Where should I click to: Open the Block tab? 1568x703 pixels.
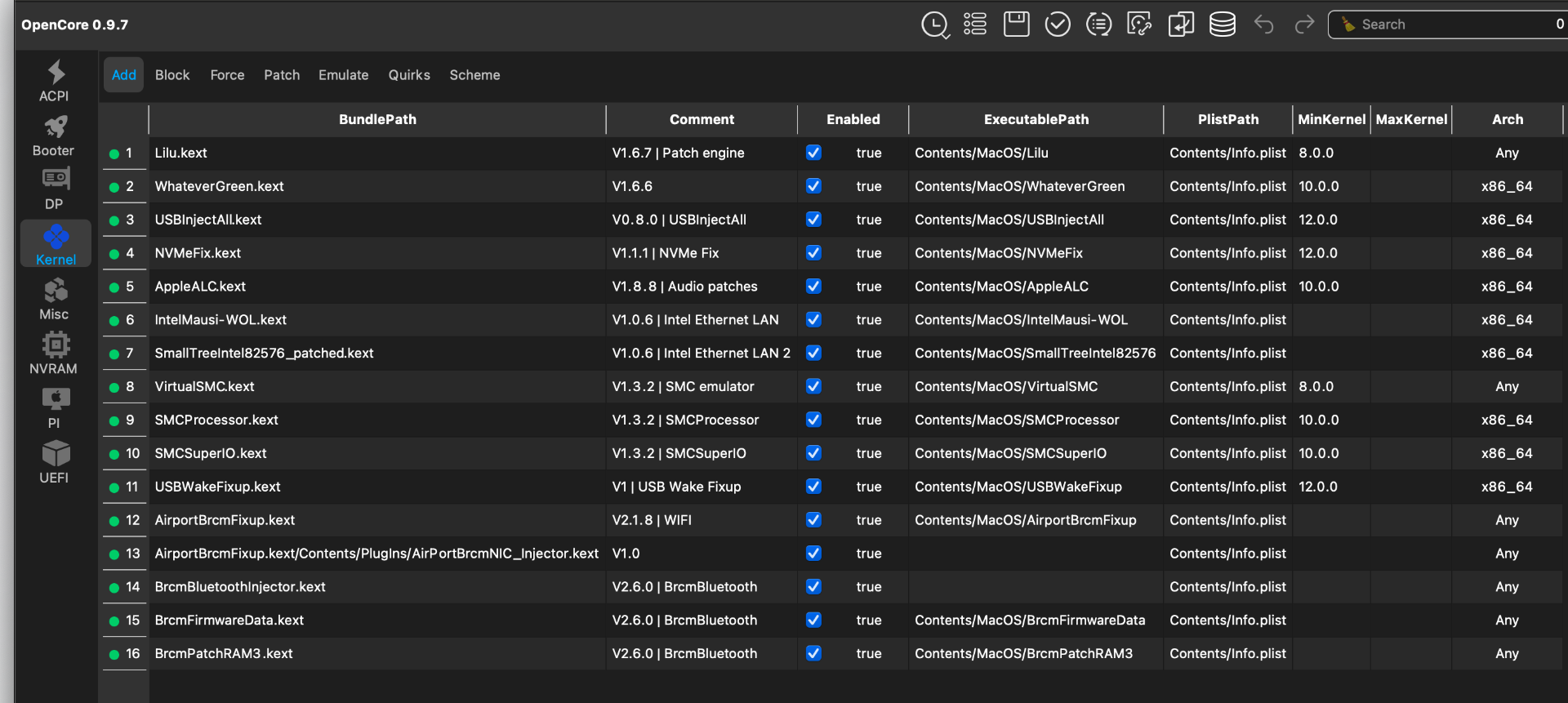coord(172,75)
